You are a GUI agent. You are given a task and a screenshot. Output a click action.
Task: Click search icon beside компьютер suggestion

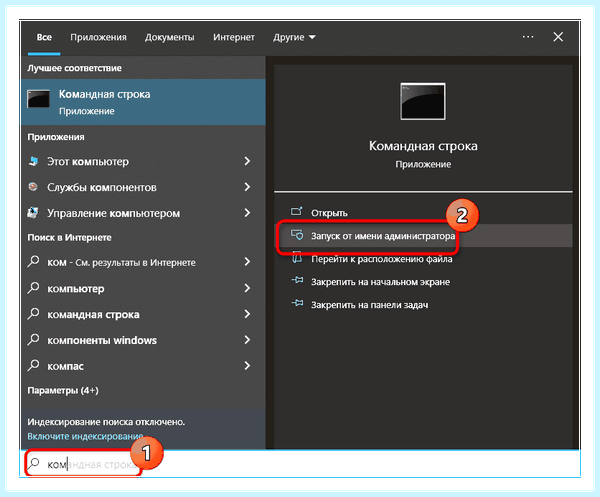33,288
